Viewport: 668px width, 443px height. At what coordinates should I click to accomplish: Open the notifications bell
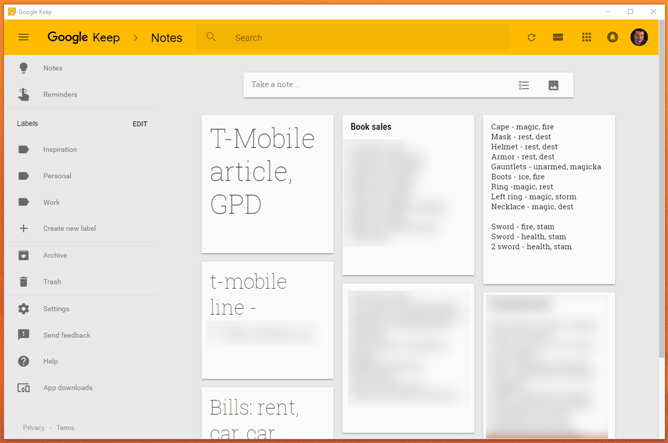pyautogui.click(x=613, y=38)
